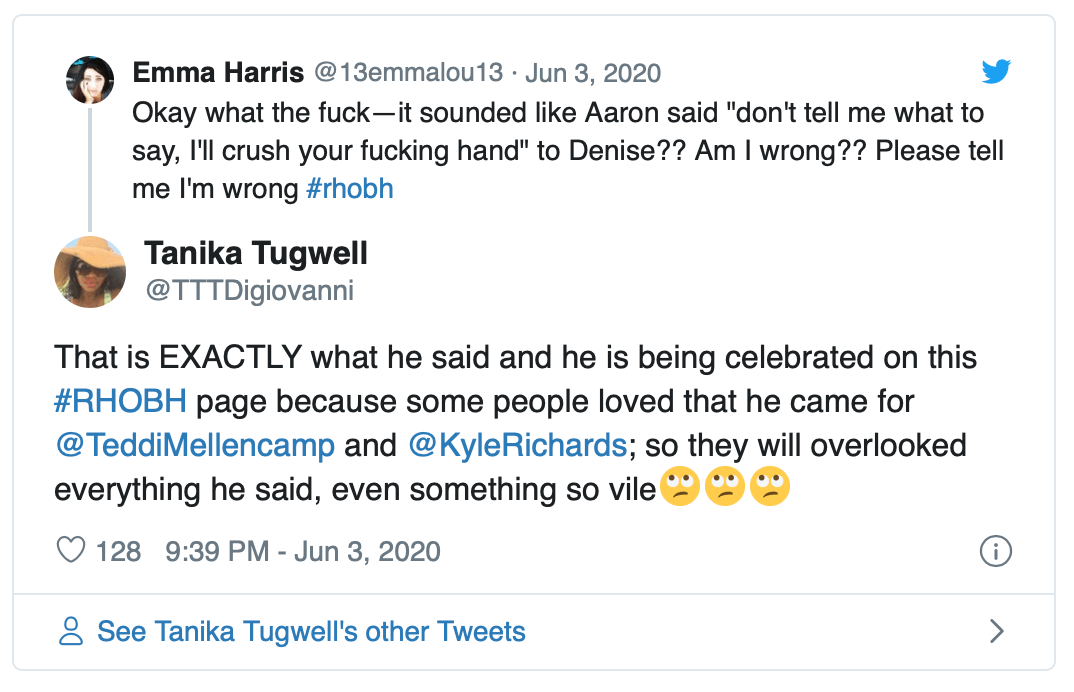Open the @TeddiMellencamp mention
The width and height of the screenshot is (1074, 692).
(195, 445)
